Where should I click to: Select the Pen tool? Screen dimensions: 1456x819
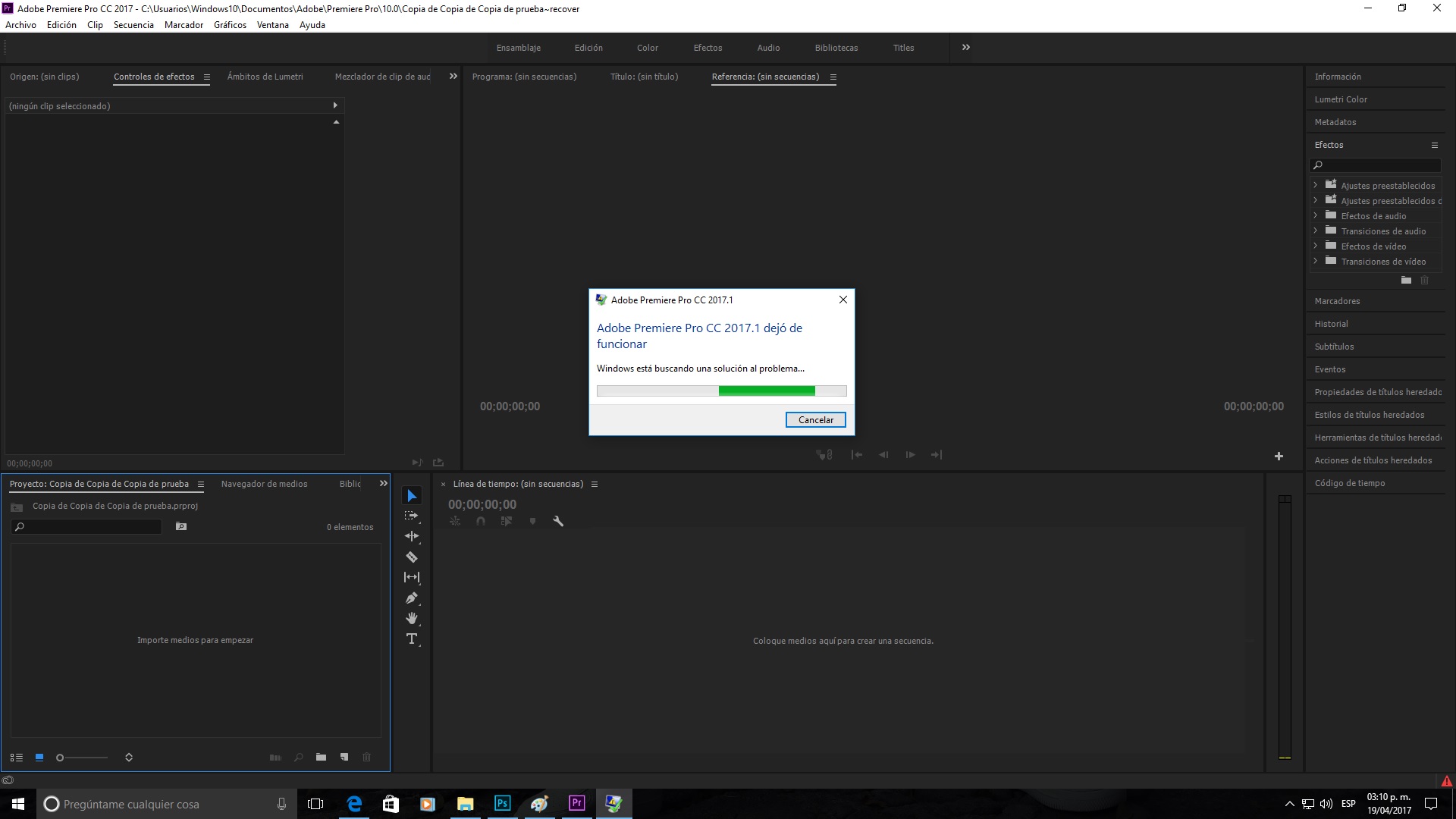click(x=412, y=598)
